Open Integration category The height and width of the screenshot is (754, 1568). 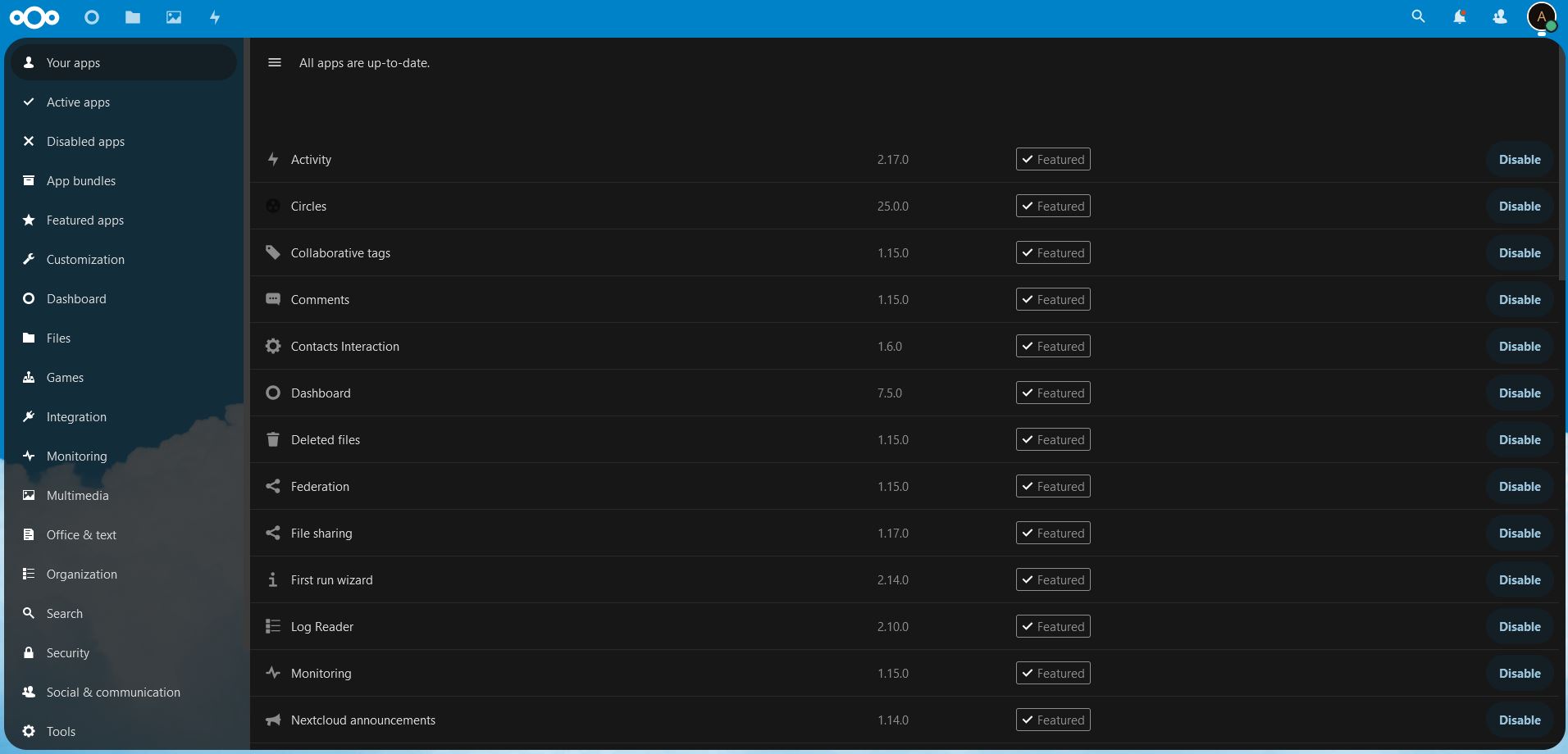[123, 416]
